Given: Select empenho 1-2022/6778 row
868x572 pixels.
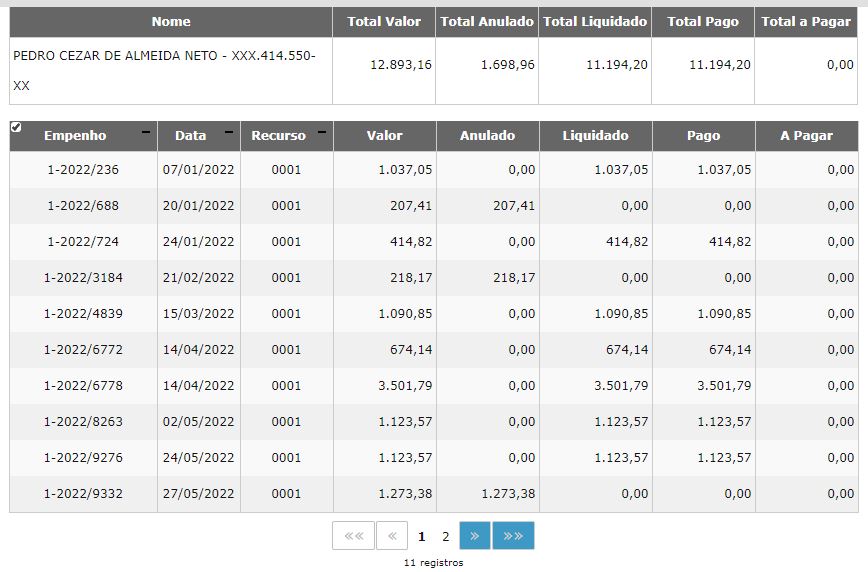Looking at the screenshot, I should point(433,385).
